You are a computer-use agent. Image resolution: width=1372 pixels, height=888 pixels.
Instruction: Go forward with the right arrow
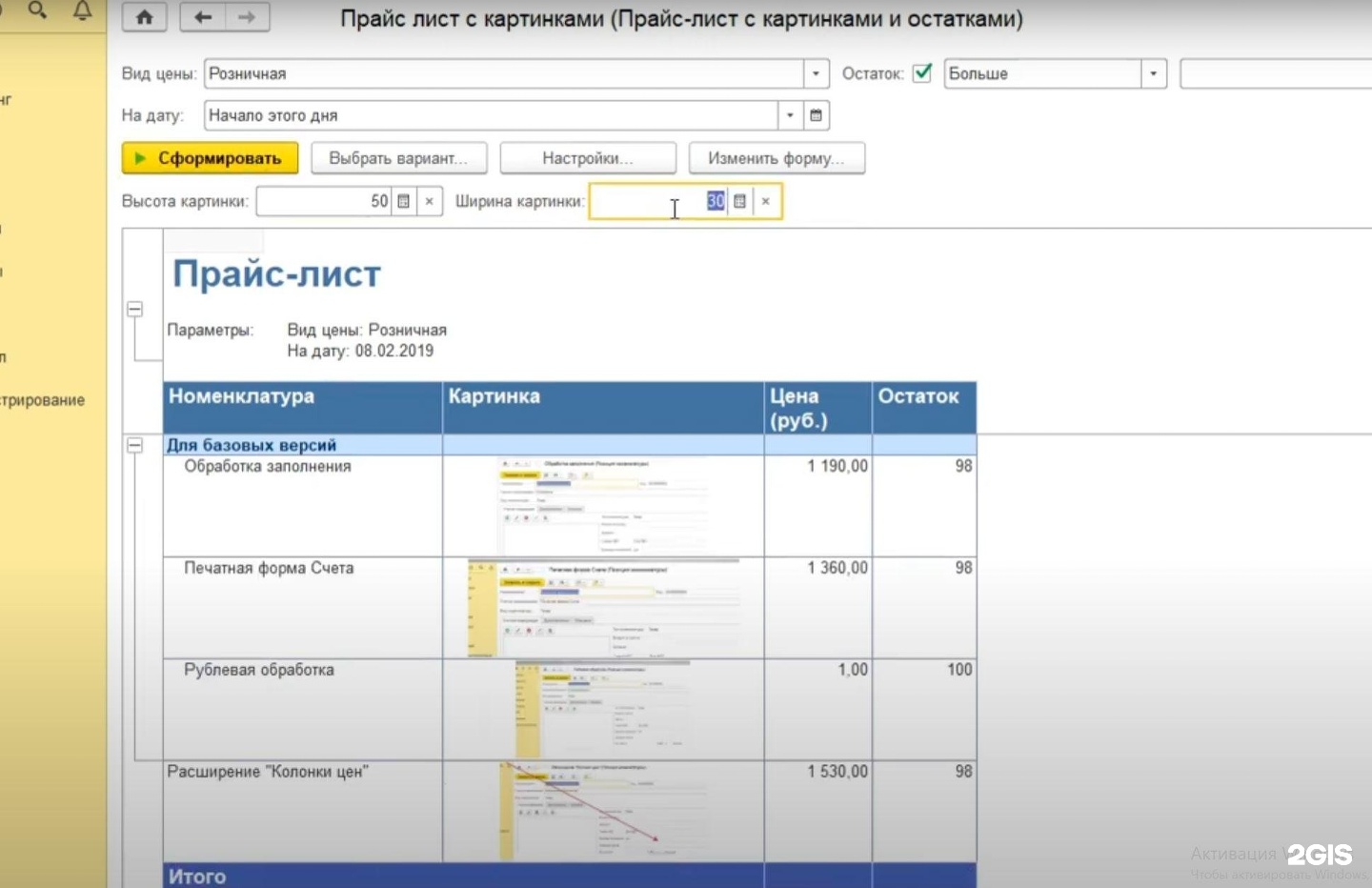[247, 17]
